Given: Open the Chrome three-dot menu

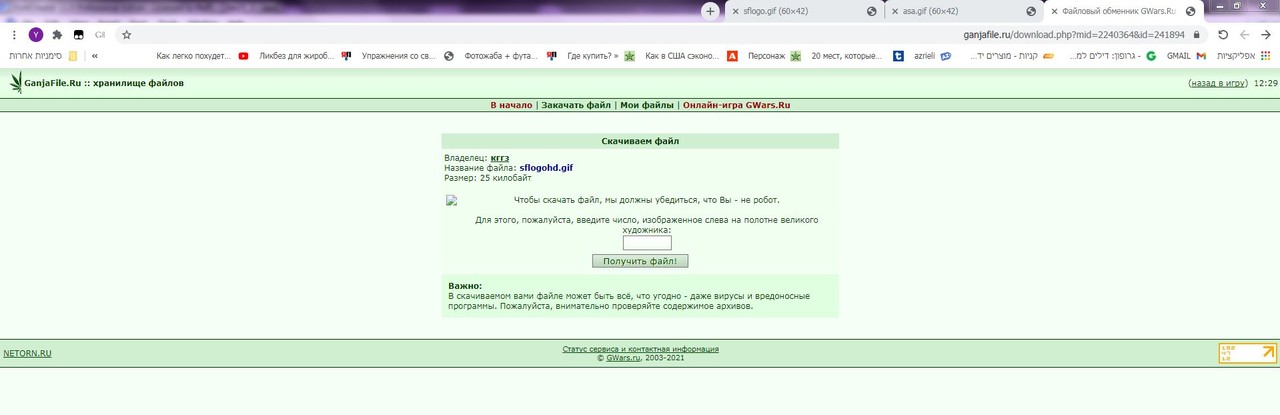Looking at the screenshot, I should tap(12, 34).
